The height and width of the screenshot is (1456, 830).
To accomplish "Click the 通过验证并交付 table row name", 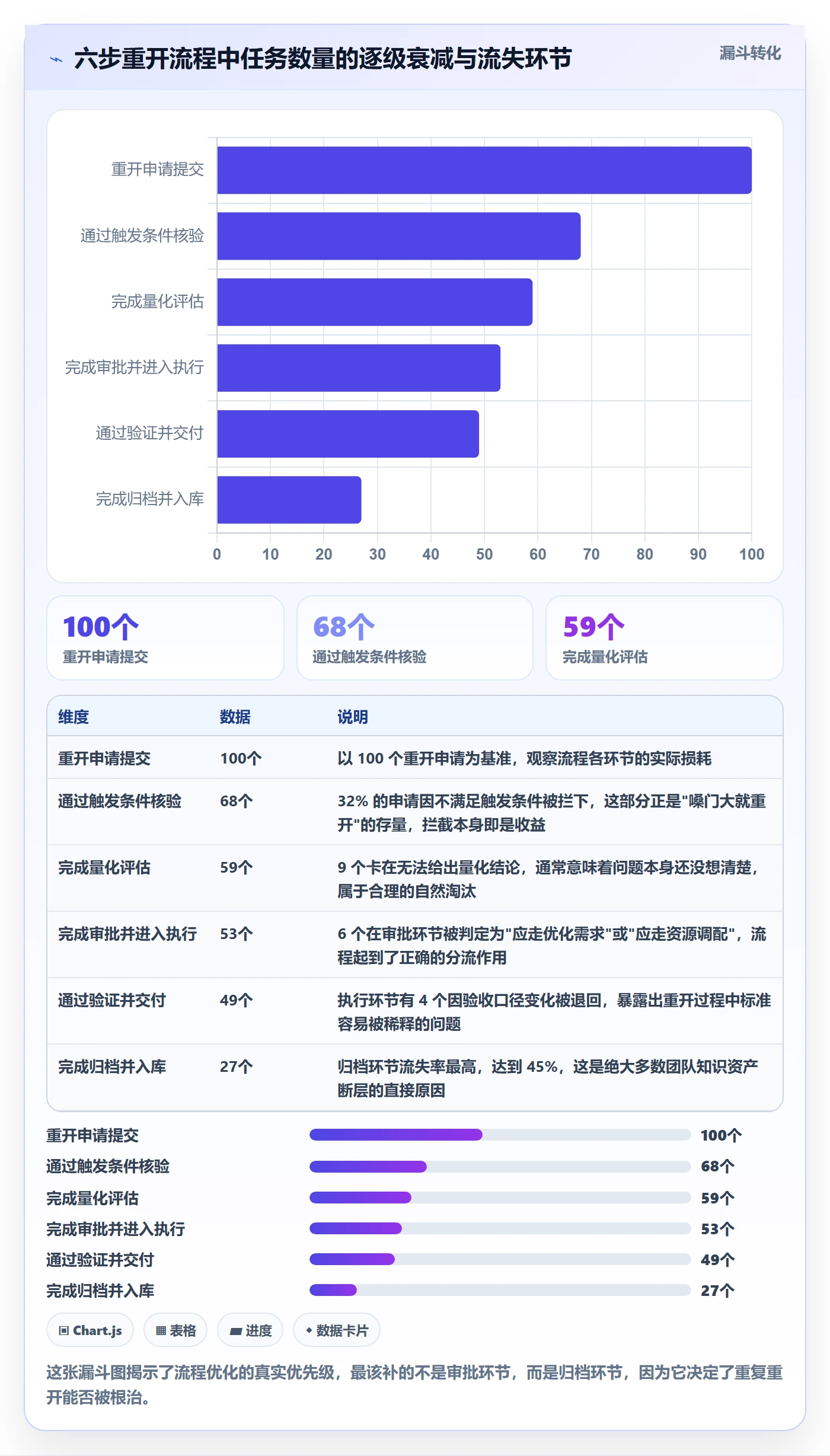I will pos(112,1000).
